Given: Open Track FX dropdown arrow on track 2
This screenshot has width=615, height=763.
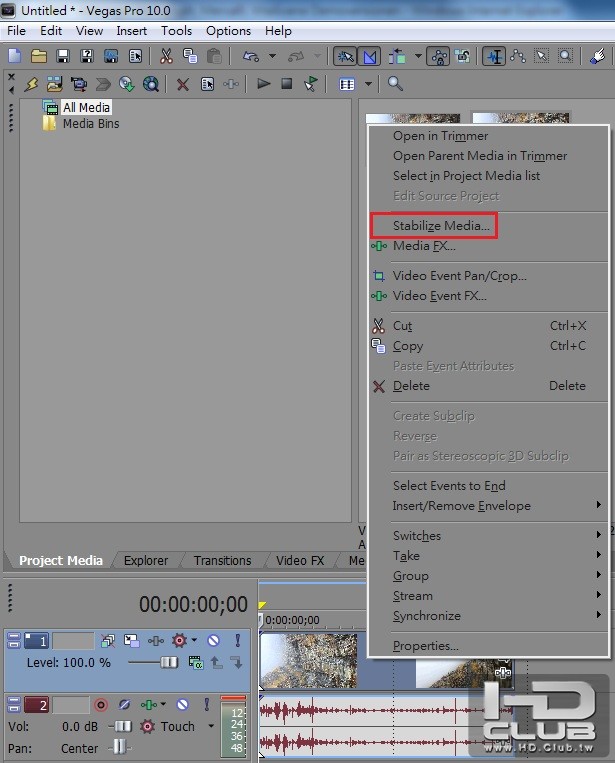Looking at the screenshot, I should coord(163,704).
